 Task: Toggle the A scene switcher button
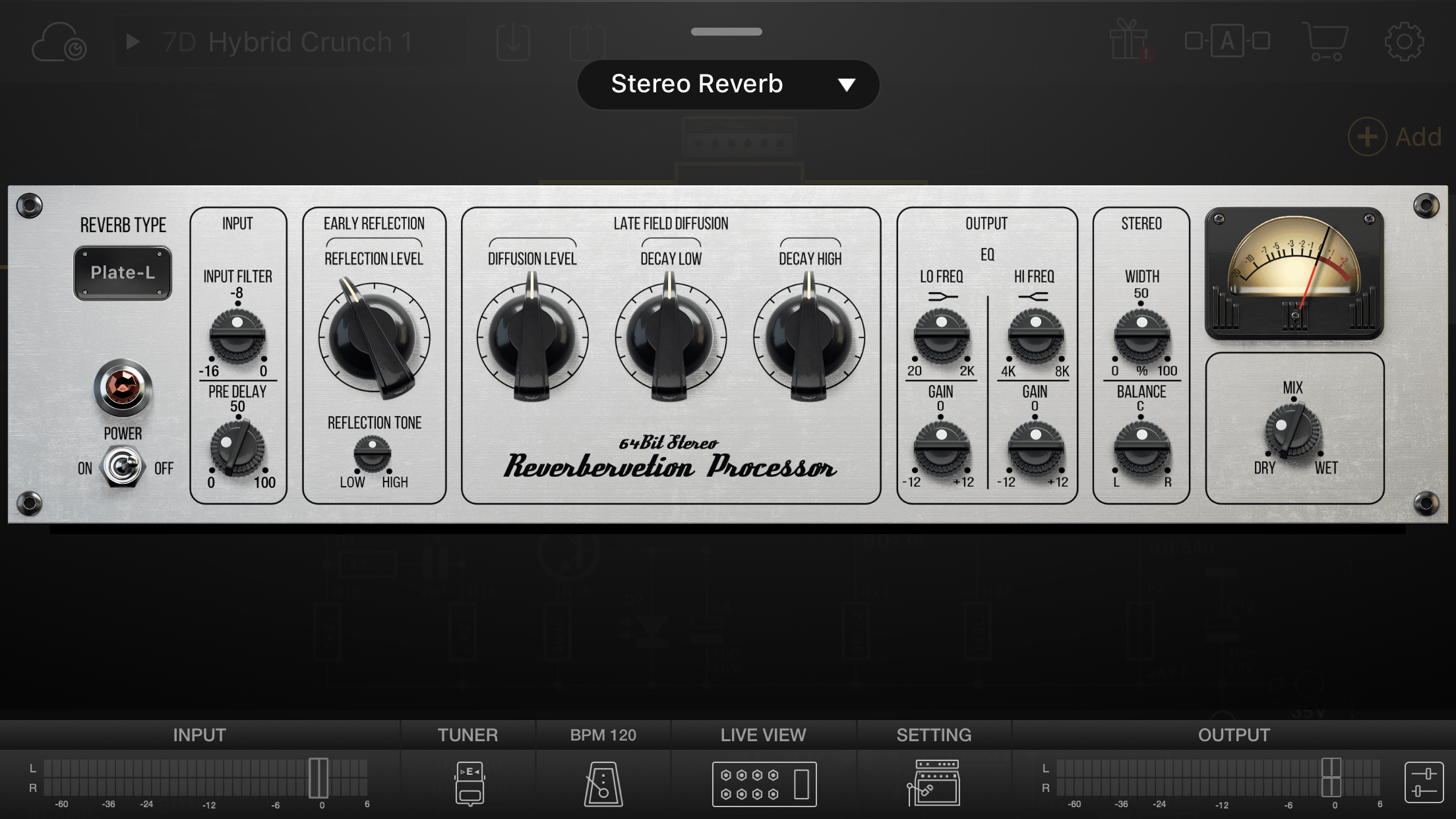click(x=1227, y=41)
